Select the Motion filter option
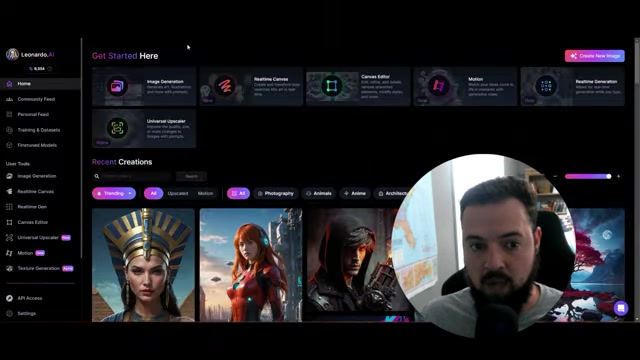 205,193
